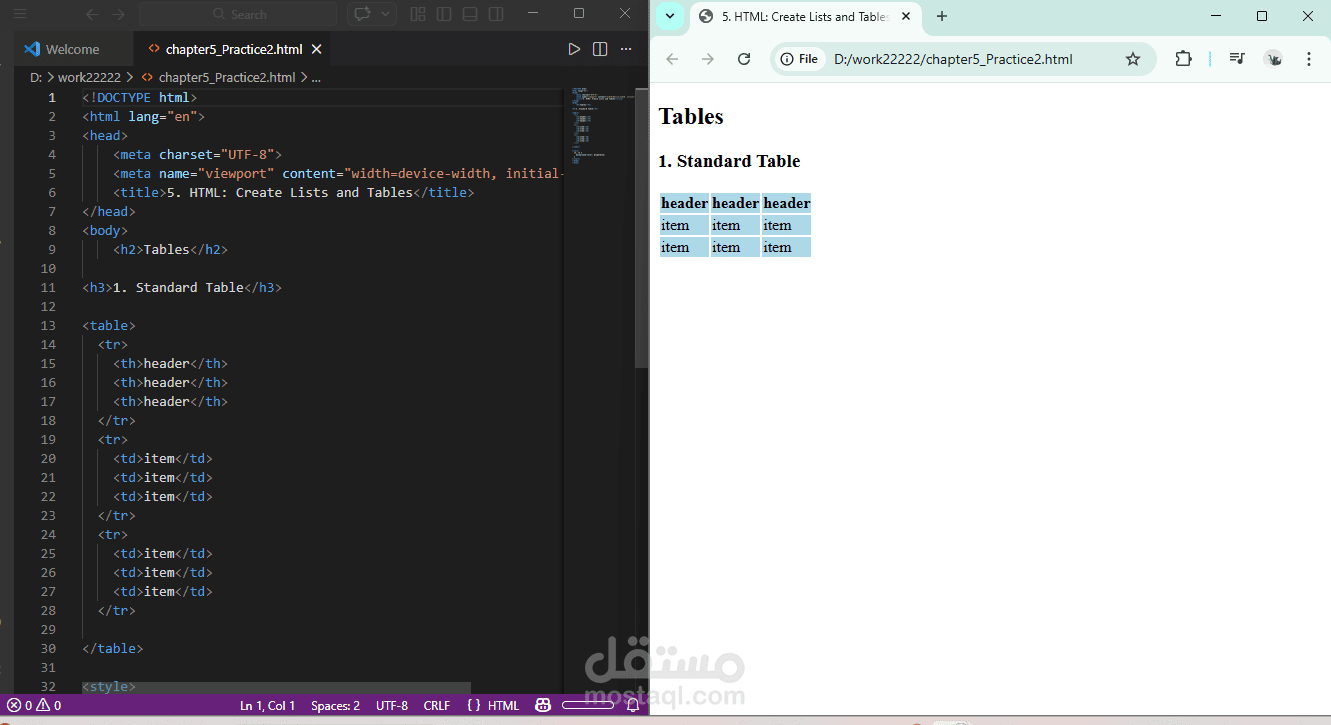Select the D: breadcrumb segment
The image size is (1331, 725).
36,77
